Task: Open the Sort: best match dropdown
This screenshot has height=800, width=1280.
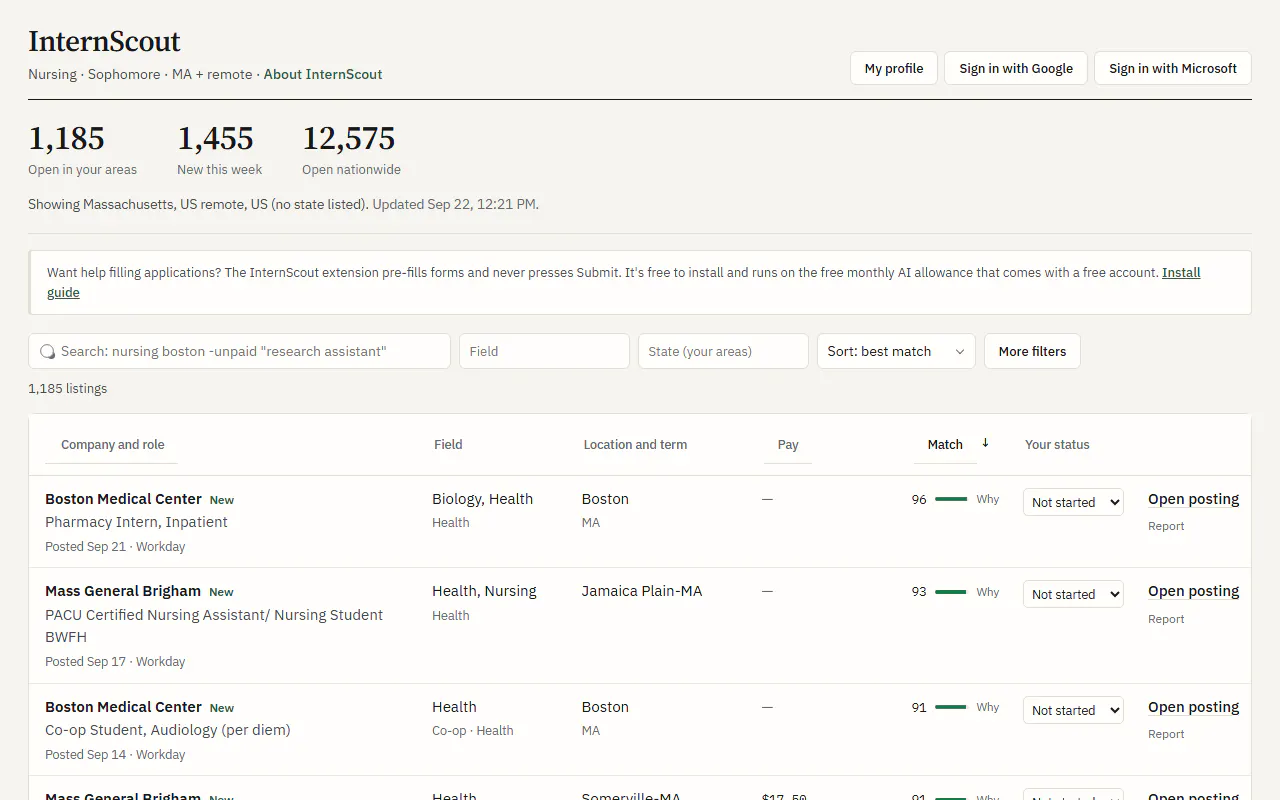Action: tap(896, 351)
